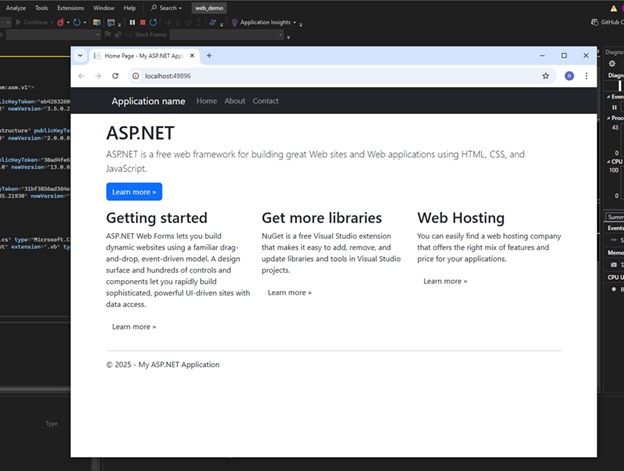Click Learn more under Getting started
Viewport: 624px width, 471px height.
coord(134,327)
